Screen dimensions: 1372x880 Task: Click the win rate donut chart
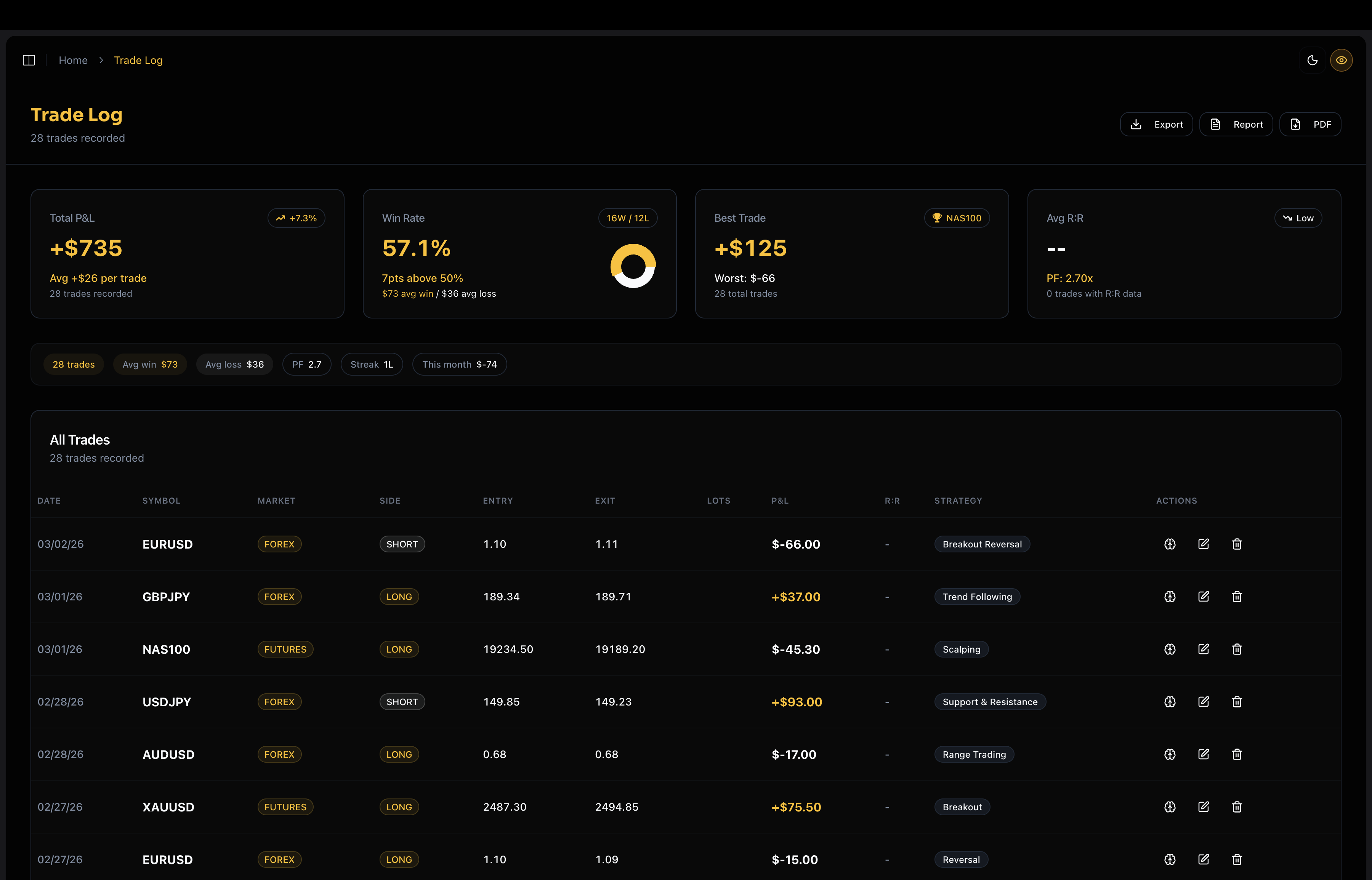[x=633, y=265]
